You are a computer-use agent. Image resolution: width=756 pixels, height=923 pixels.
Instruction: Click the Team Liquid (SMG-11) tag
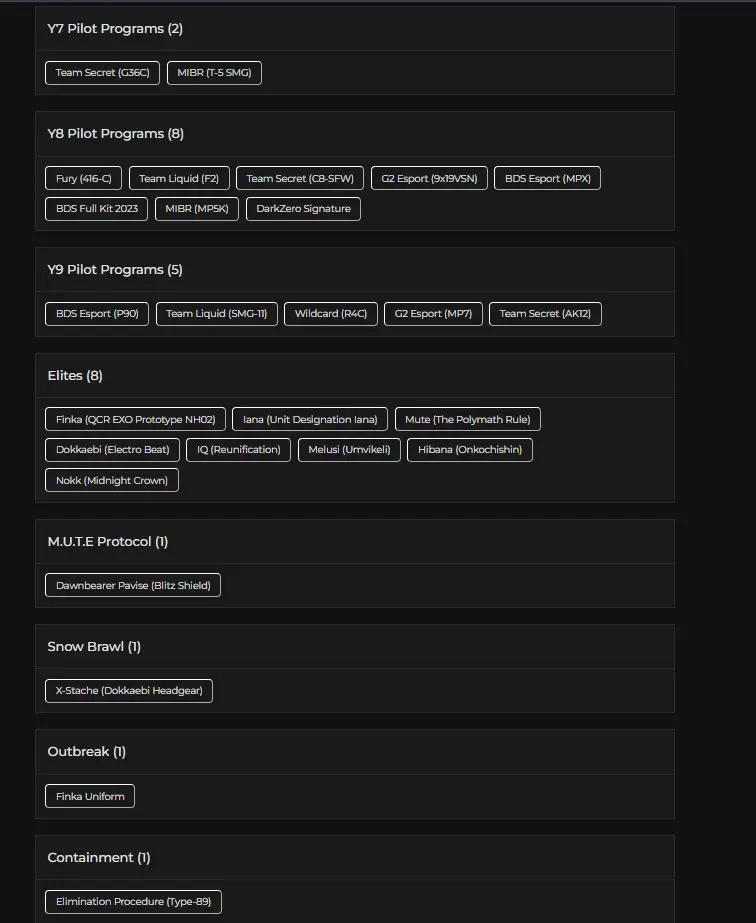pyautogui.click(x=216, y=314)
